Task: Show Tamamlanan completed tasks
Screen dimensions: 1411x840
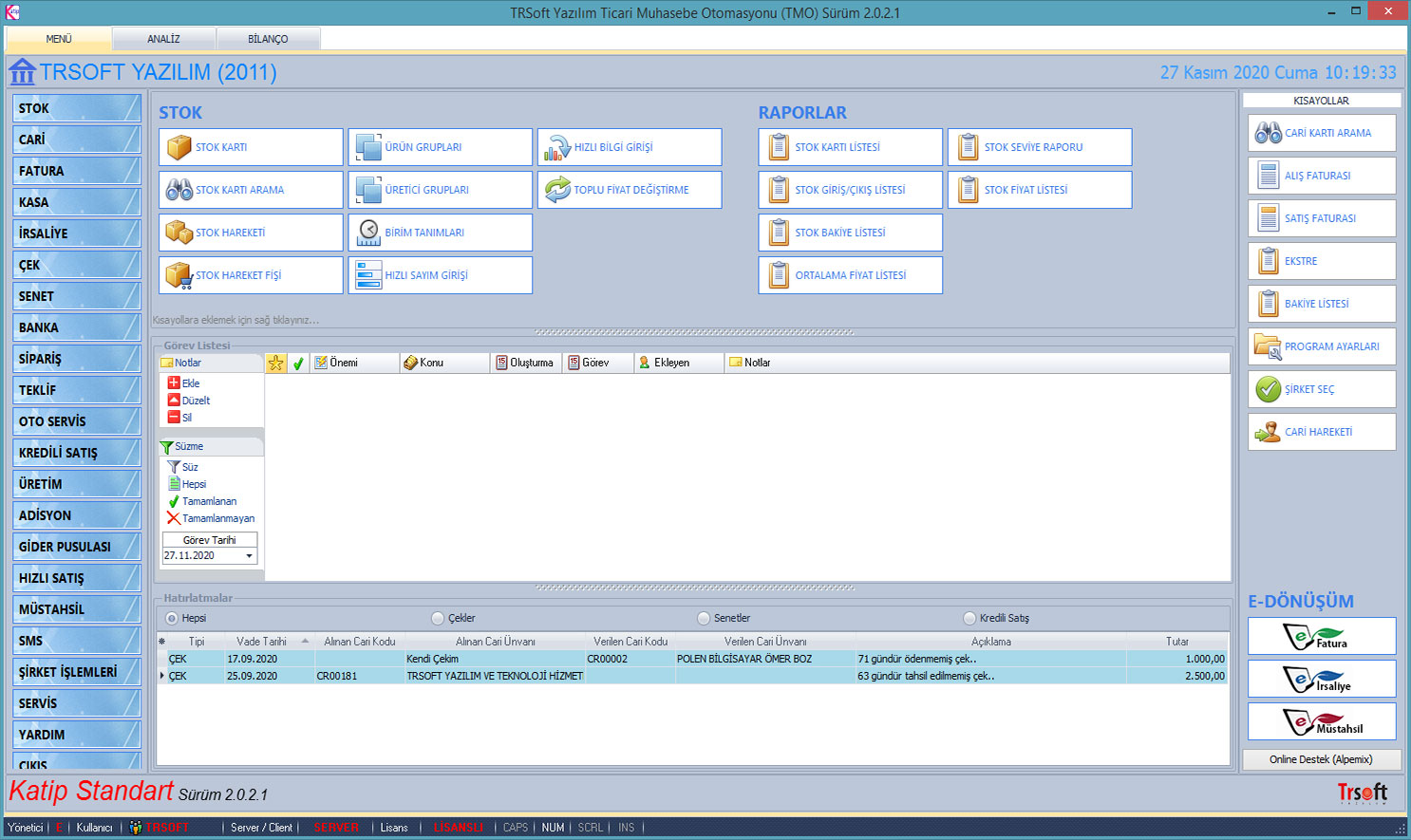Action: pyautogui.click(x=202, y=501)
